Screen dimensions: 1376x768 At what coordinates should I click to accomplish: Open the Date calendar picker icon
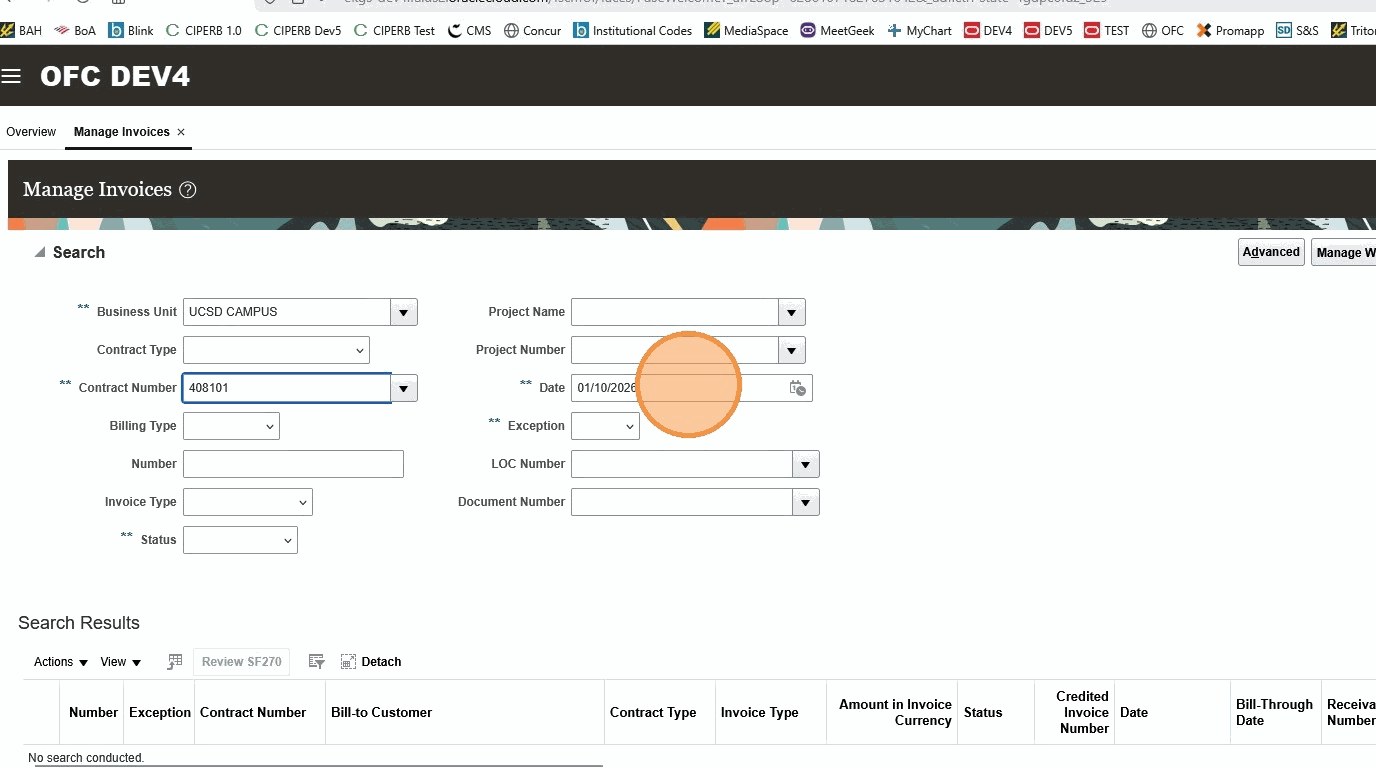797,388
